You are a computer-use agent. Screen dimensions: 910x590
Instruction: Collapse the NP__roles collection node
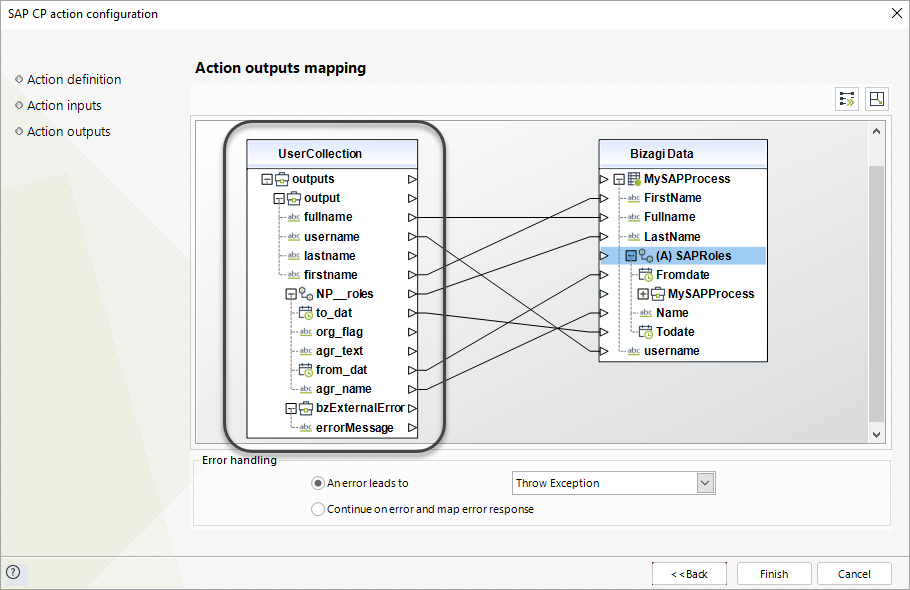point(290,294)
